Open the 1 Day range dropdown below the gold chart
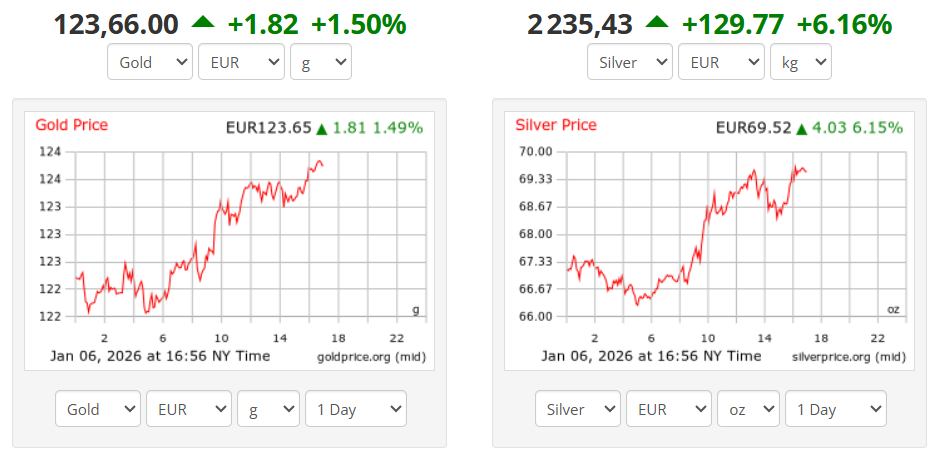The image size is (943, 457). click(356, 409)
